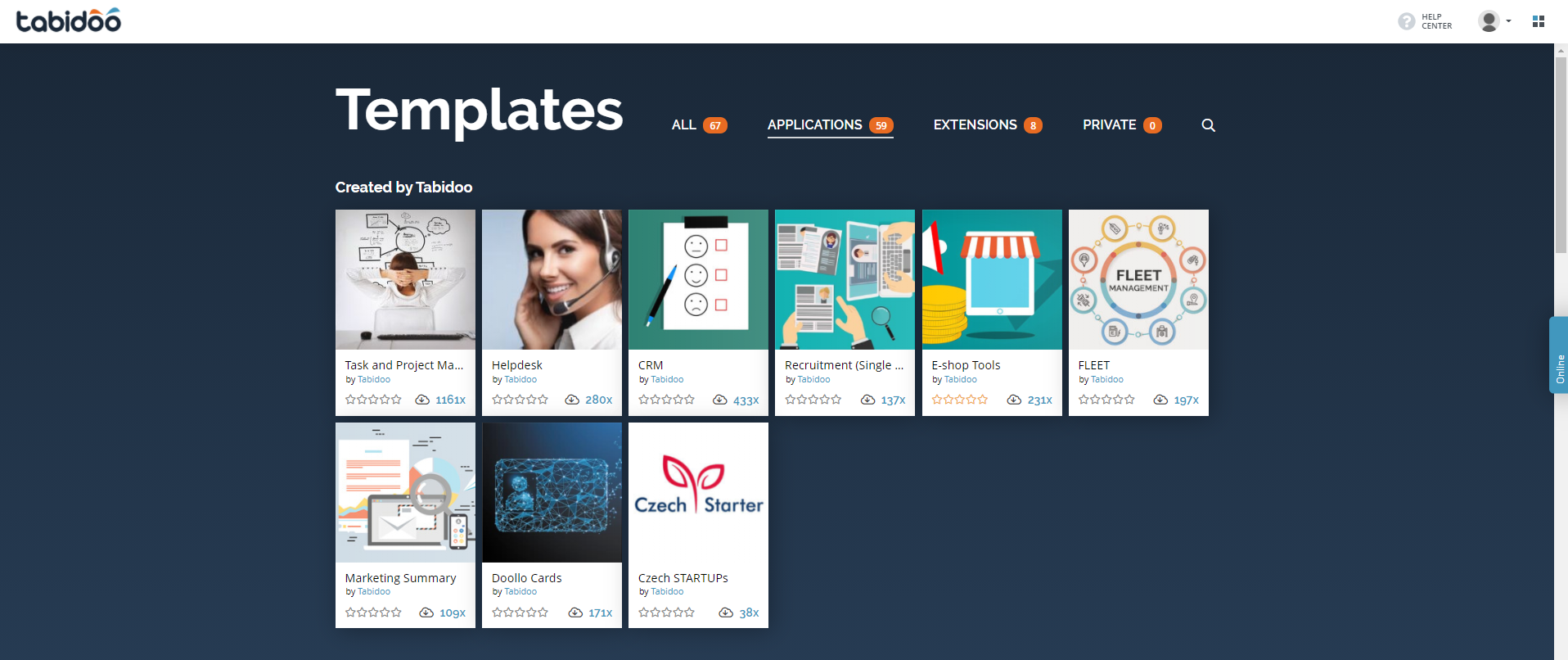Open the user avatar account menu
The height and width of the screenshot is (660, 1568).
(1494, 21)
